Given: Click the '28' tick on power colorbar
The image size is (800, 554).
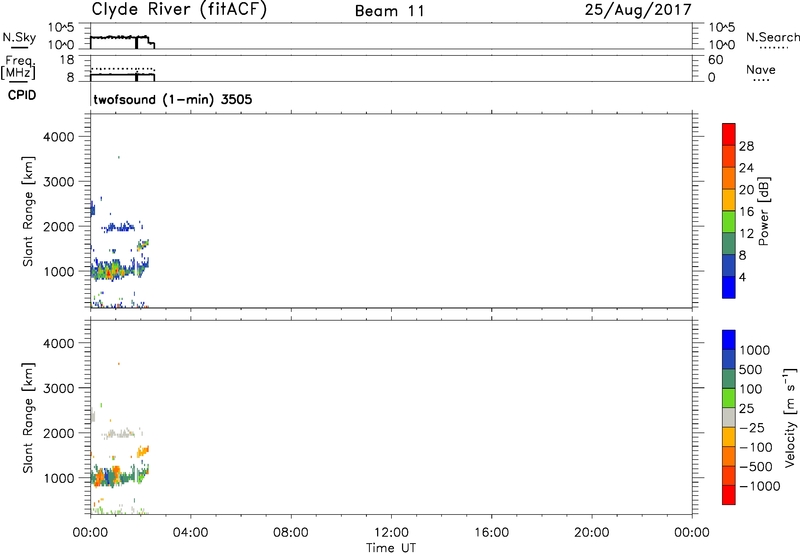Looking at the screenshot, I should pyautogui.click(x=746, y=146).
